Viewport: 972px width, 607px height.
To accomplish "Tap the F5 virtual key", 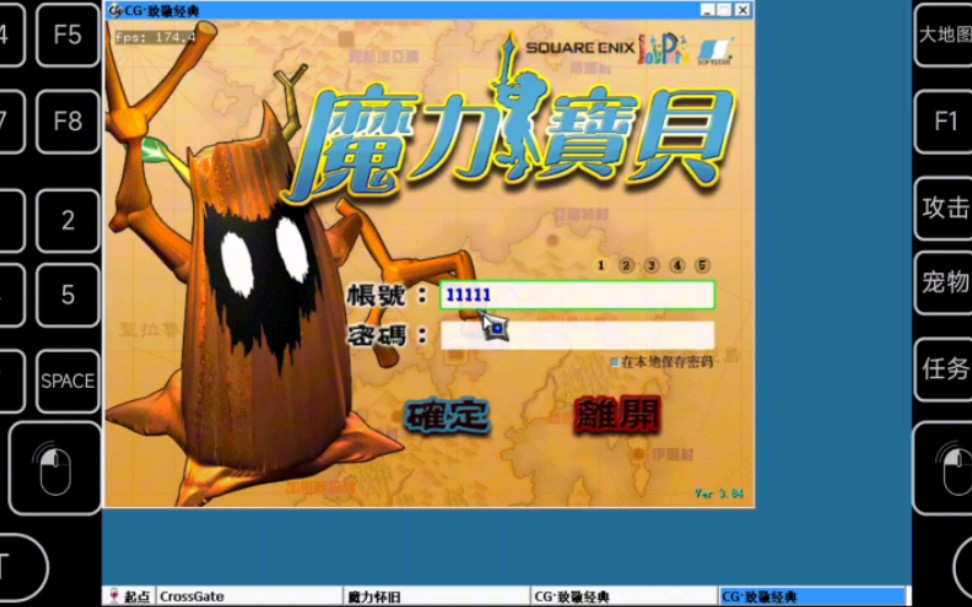I will [x=67, y=35].
